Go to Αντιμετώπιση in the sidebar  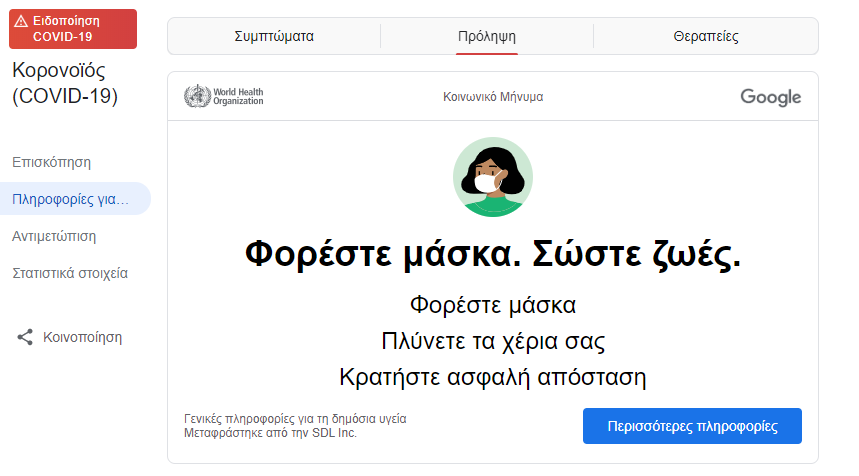54,236
